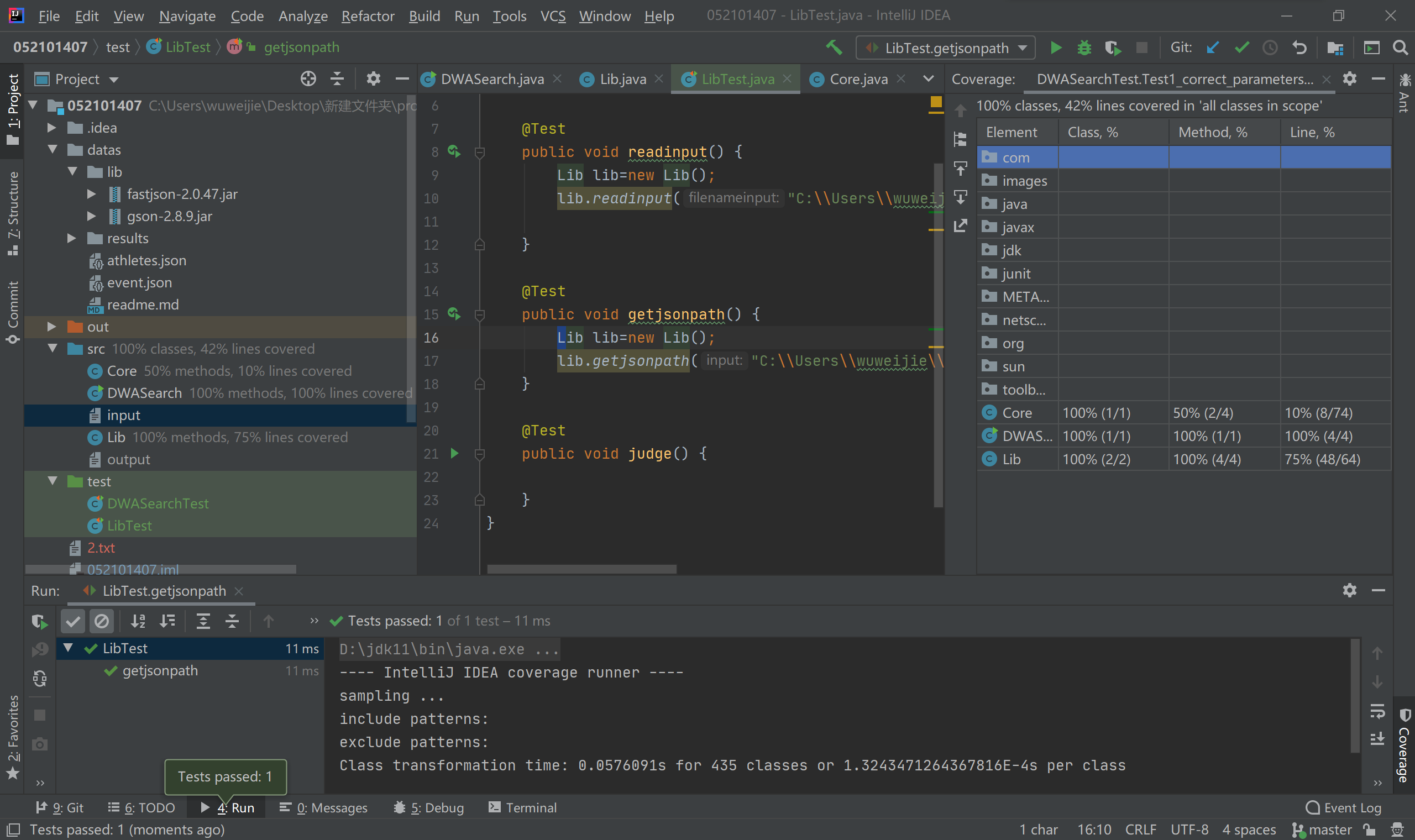The height and width of the screenshot is (840, 1415).
Task: Show hidden editor tabs dropdown
Action: pos(928,78)
